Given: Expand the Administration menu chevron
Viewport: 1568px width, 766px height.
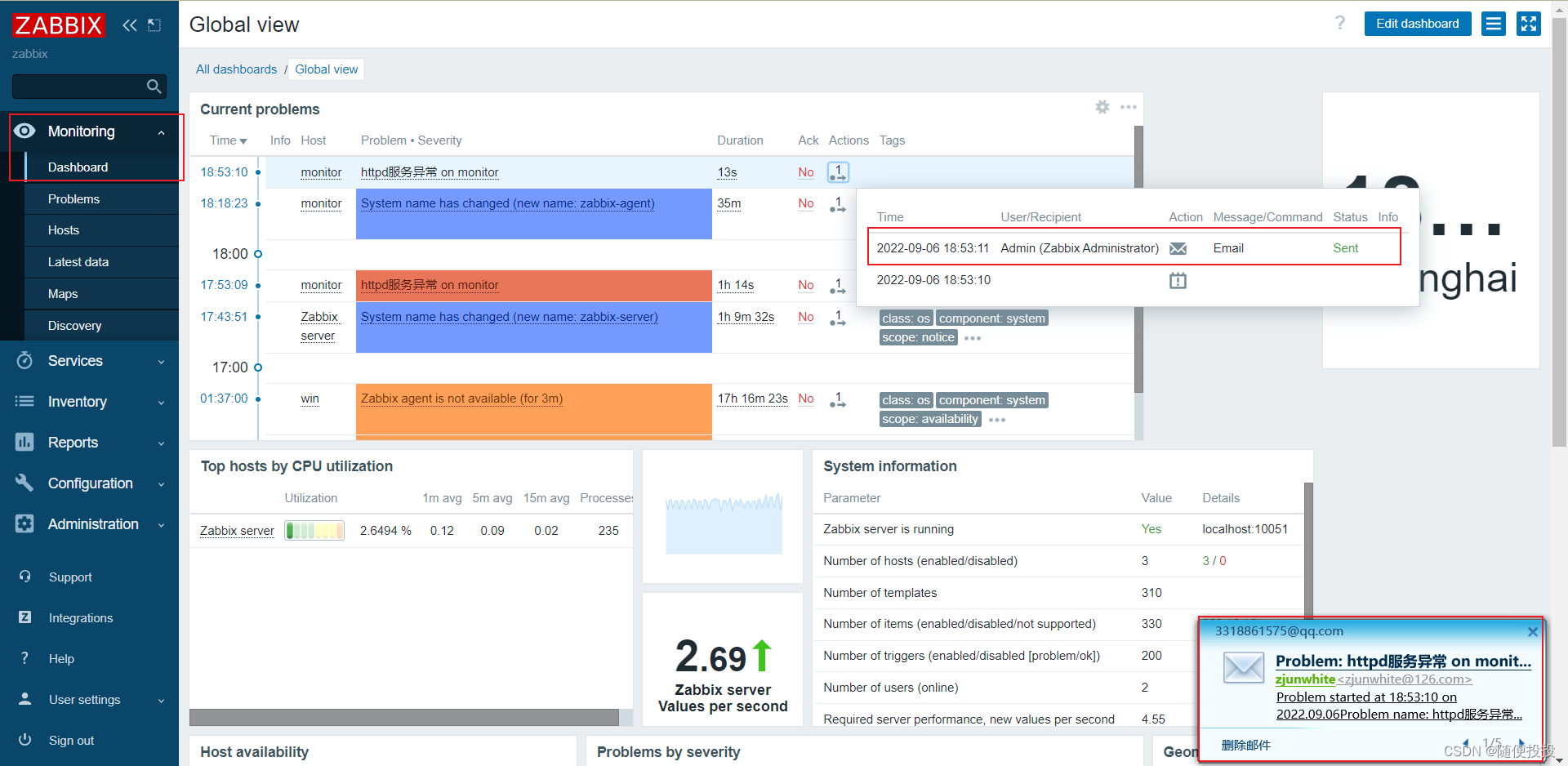Looking at the screenshot, I should coord(162,525).
